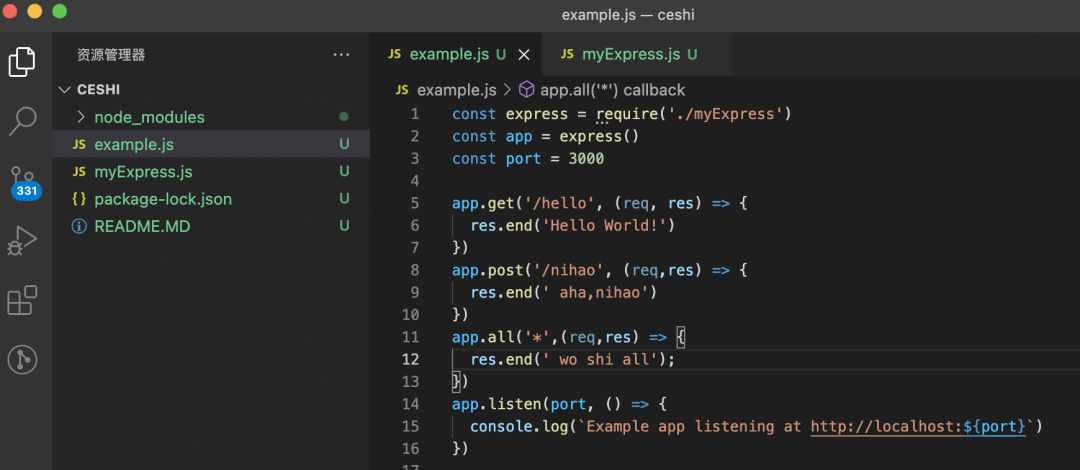Screen dimensions: 1080x470
Task: Click the 3000 port value on line 3
Action: tap(586, 159)
